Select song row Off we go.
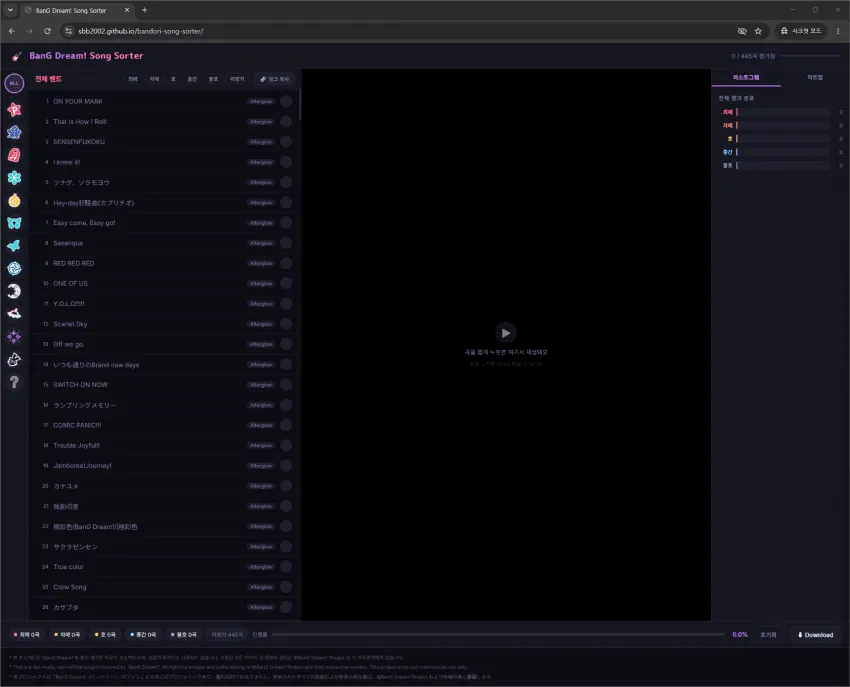 pyautogui.click(x=163, y=344)
